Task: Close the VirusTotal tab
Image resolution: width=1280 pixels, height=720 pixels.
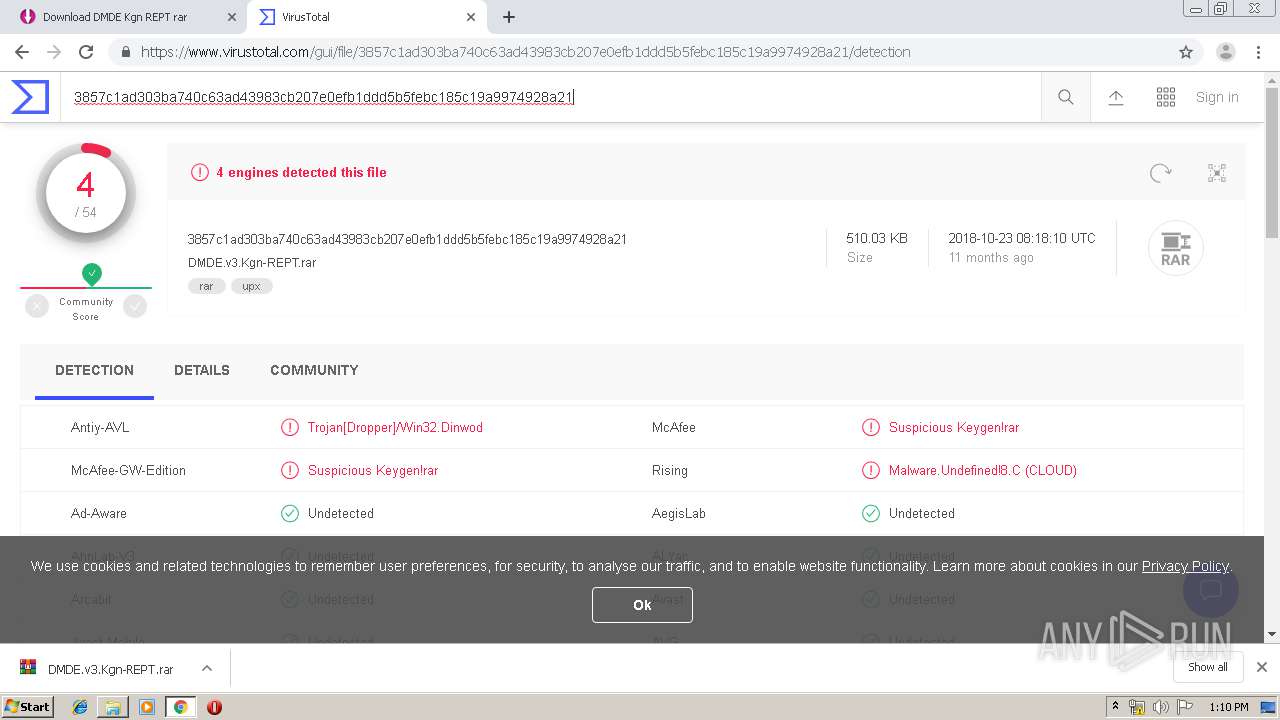Action: 471,17
